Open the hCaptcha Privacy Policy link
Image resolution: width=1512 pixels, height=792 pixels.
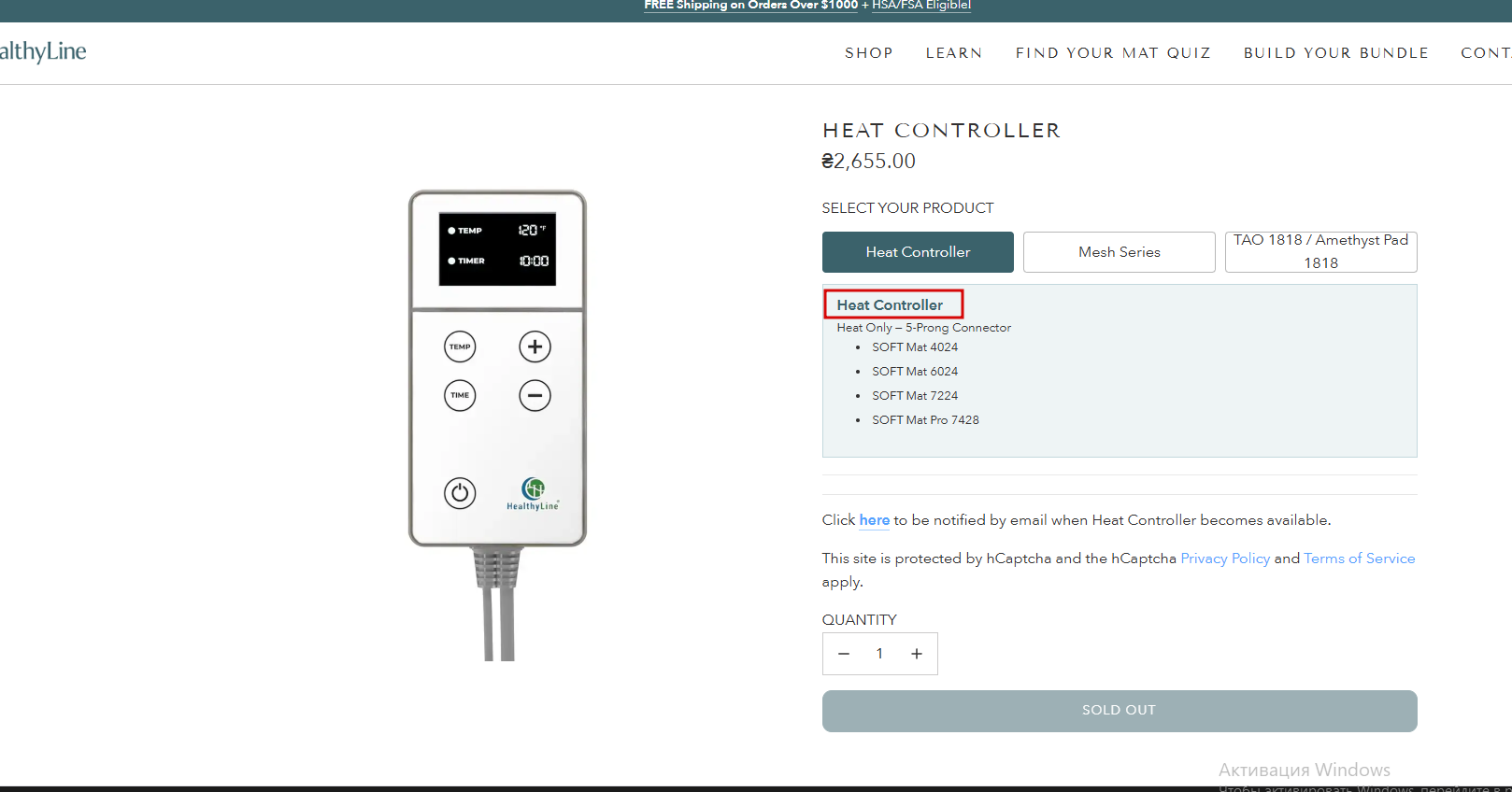1225,559
